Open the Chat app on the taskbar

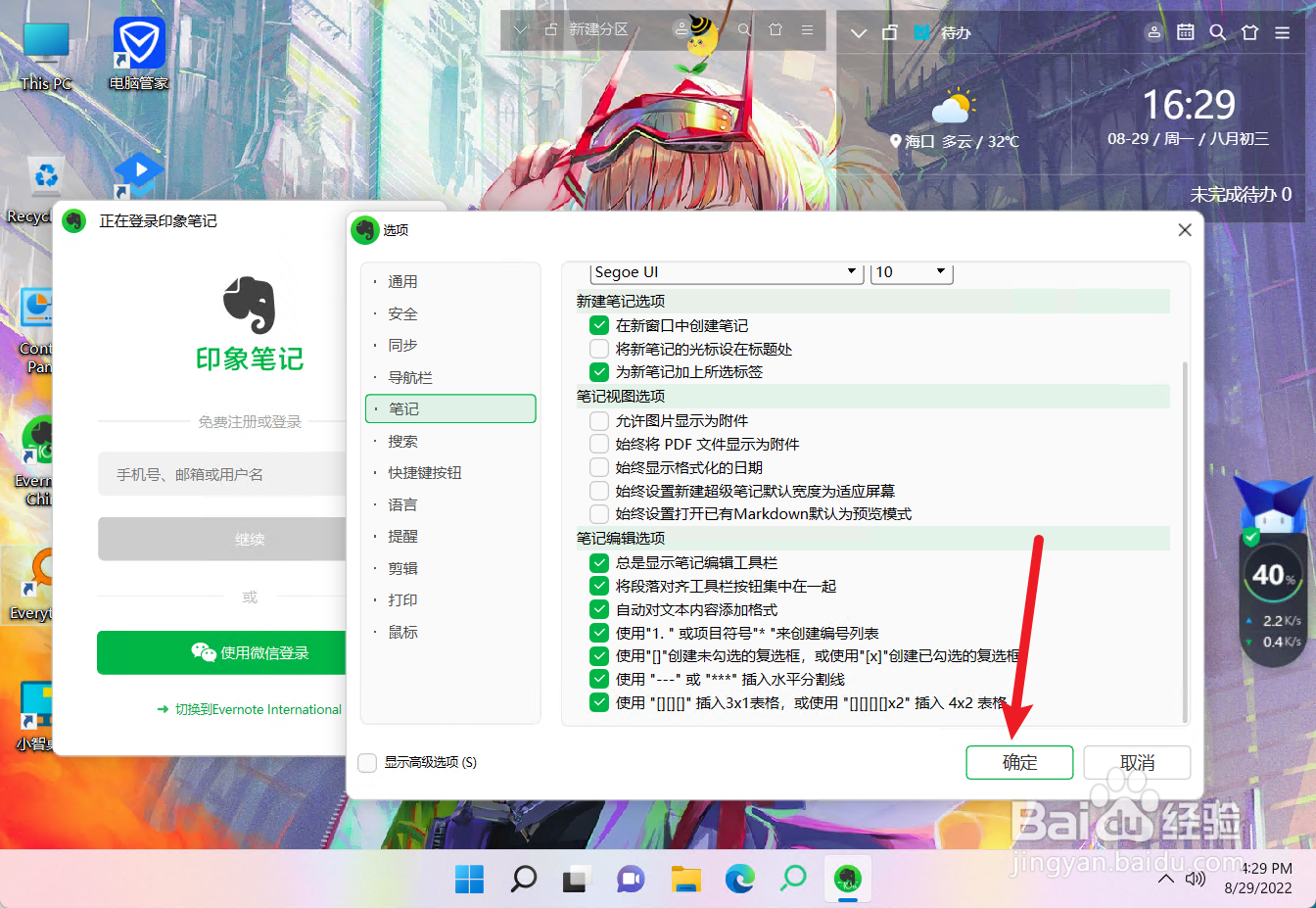pos(632,879)
